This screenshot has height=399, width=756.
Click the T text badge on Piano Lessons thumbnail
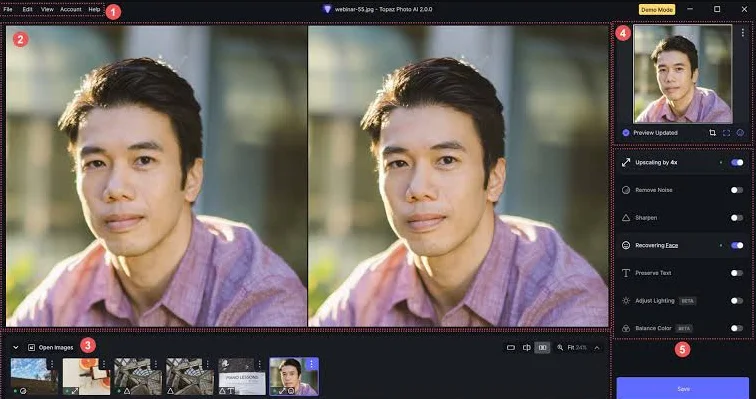click(x=231, y=391)
